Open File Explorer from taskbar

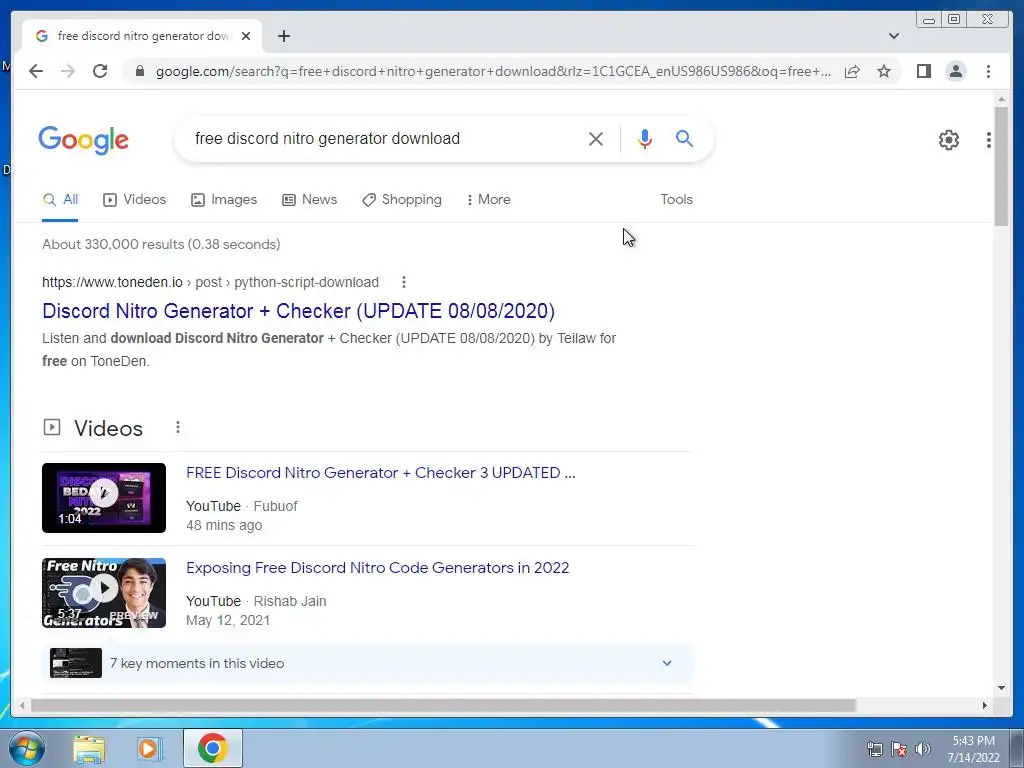pyautogui.click(x=89, y=749)
